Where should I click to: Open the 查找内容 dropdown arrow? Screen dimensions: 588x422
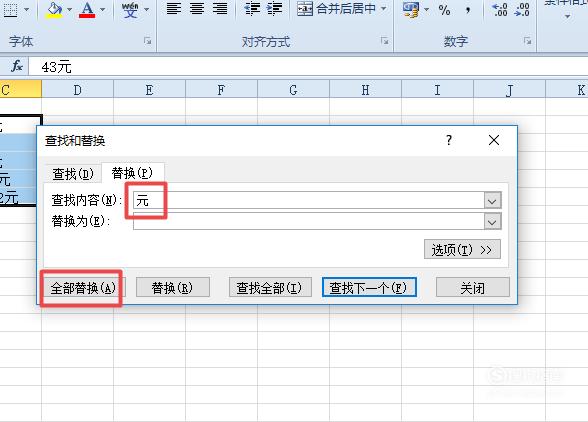(492, 201)
